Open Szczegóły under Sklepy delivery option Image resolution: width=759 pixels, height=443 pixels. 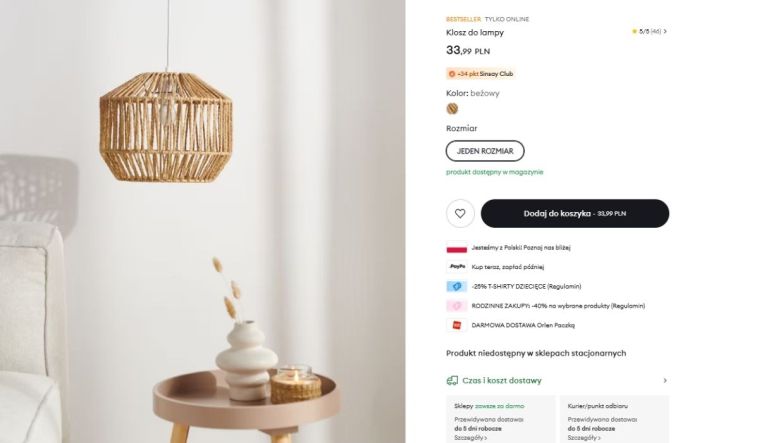point(471,438)
